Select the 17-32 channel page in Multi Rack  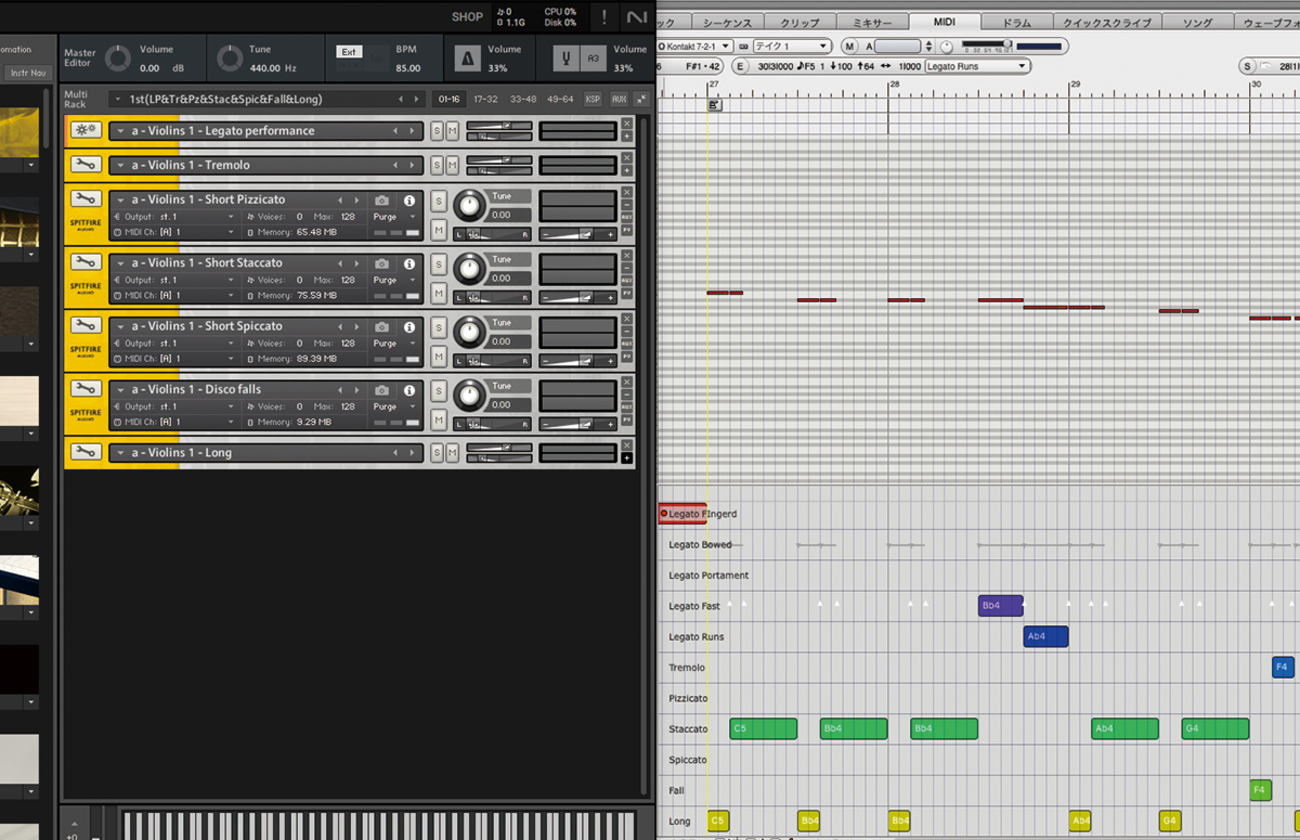click(485, 100)
